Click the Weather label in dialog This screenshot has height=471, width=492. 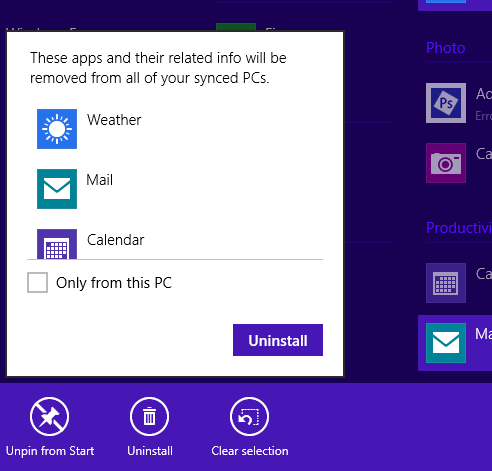(114, 120)
